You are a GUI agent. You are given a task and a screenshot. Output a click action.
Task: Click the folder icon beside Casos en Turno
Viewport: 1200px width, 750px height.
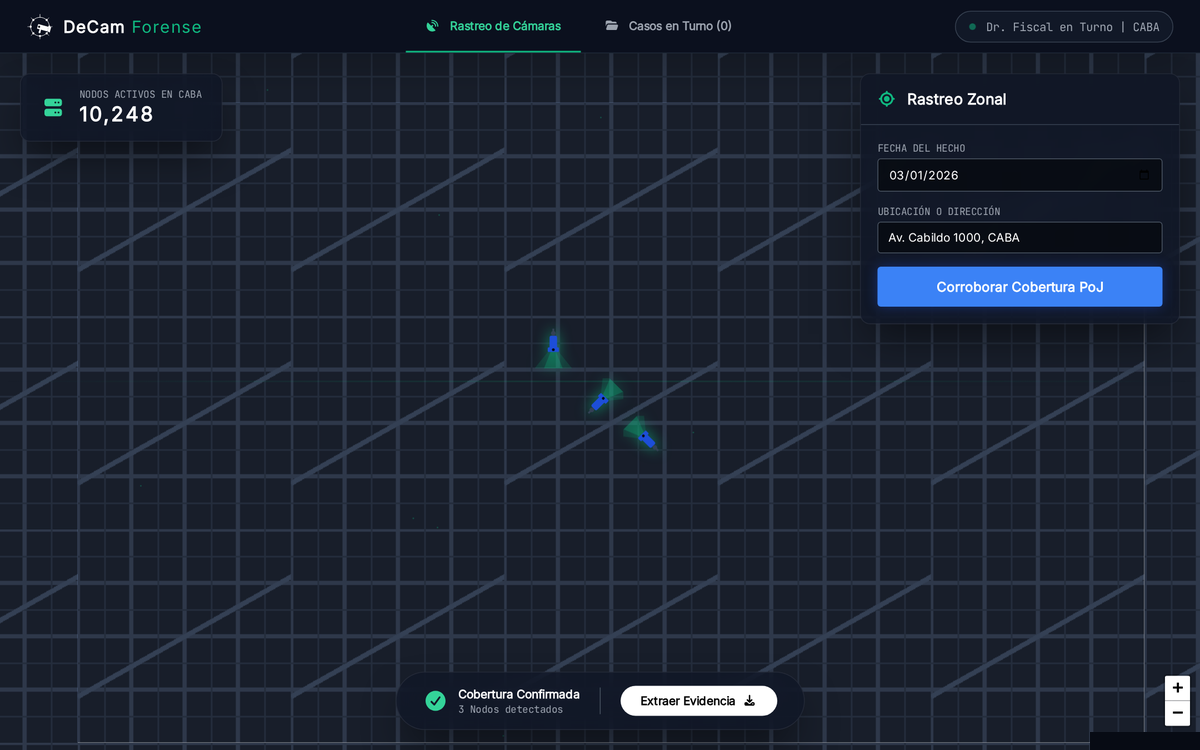point(611,26)
